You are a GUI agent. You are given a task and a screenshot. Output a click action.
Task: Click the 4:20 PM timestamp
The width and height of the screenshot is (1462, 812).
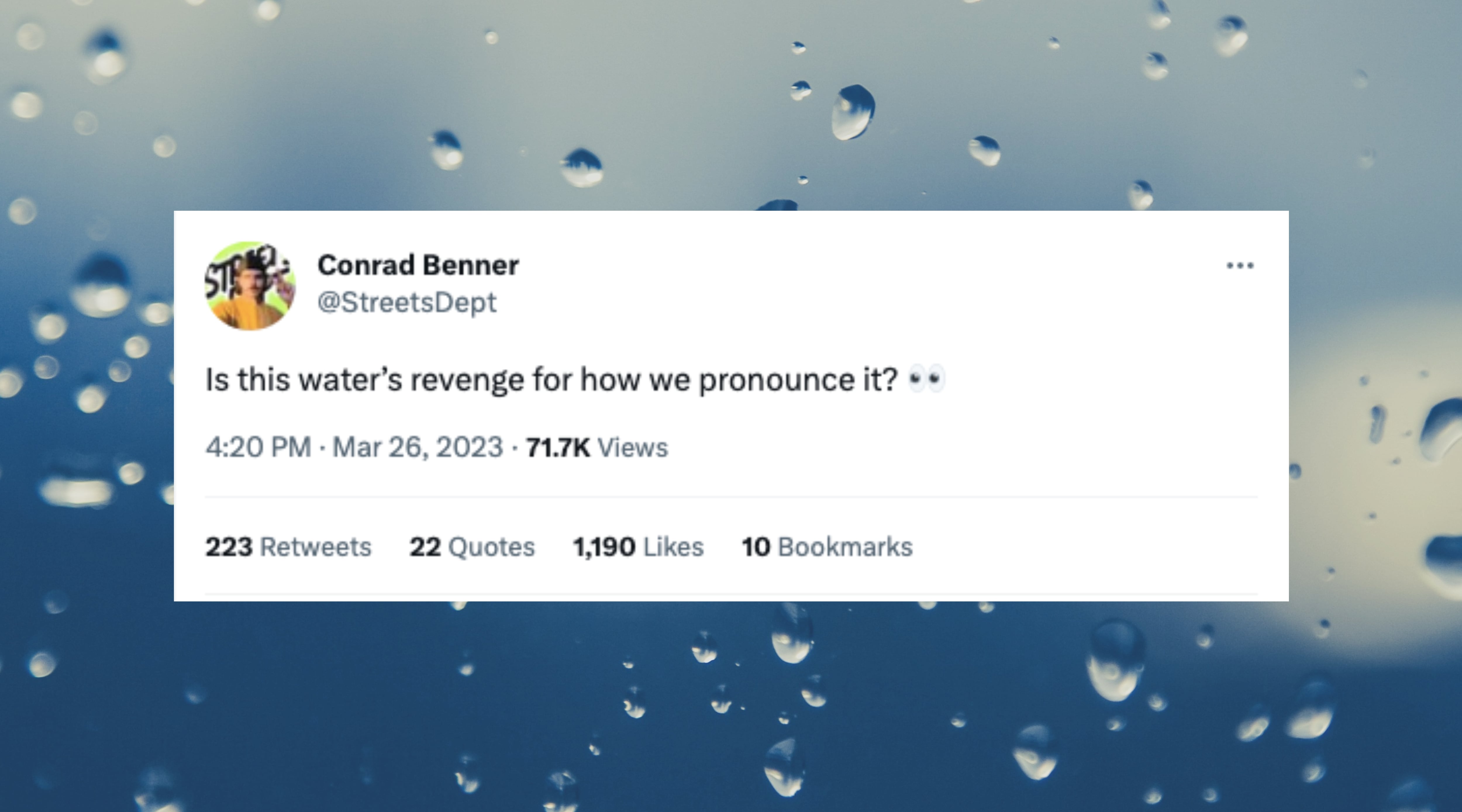pyautogui.click(x=258, y=447)
